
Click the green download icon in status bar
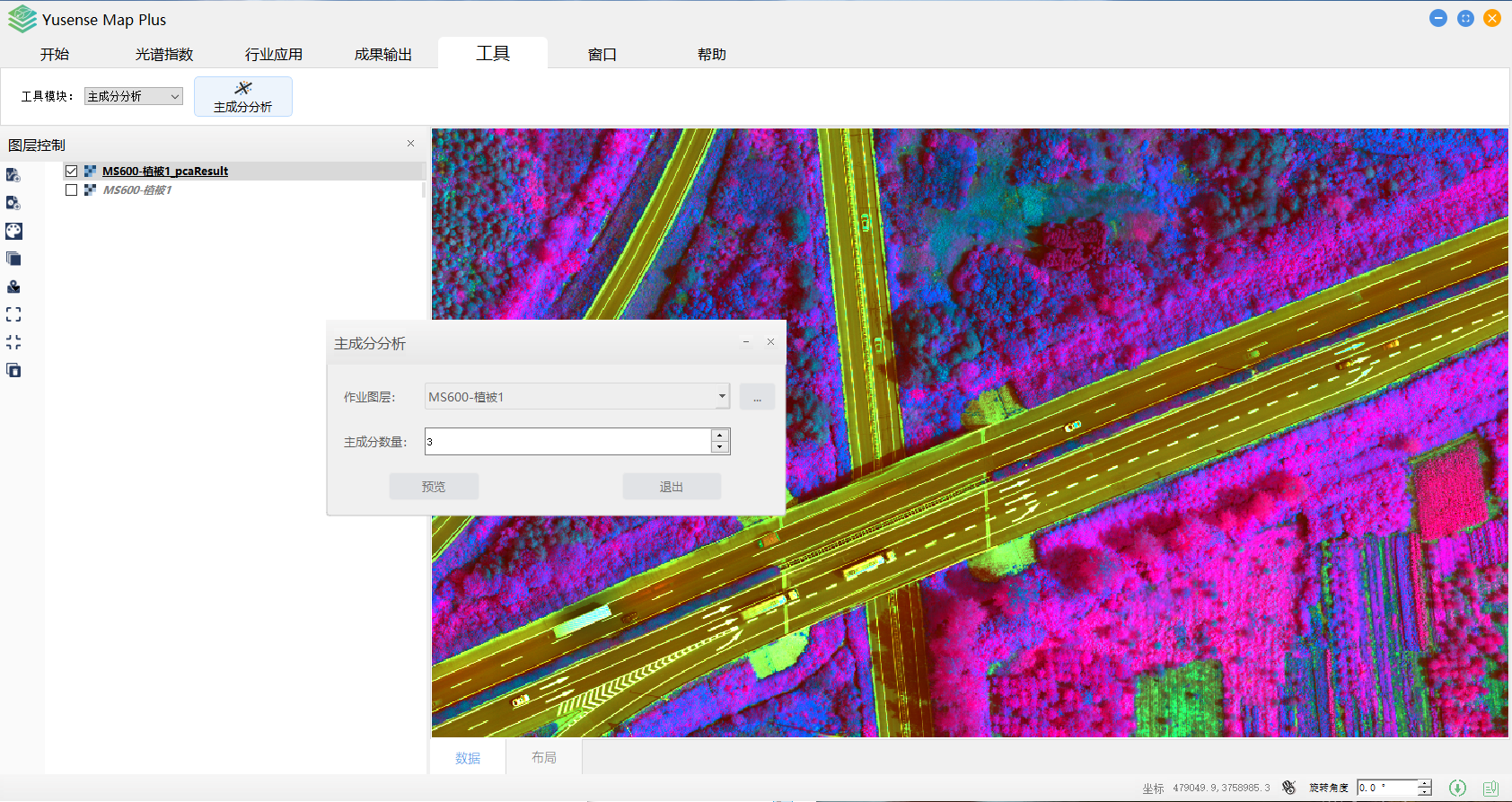tap(1457, 788)
